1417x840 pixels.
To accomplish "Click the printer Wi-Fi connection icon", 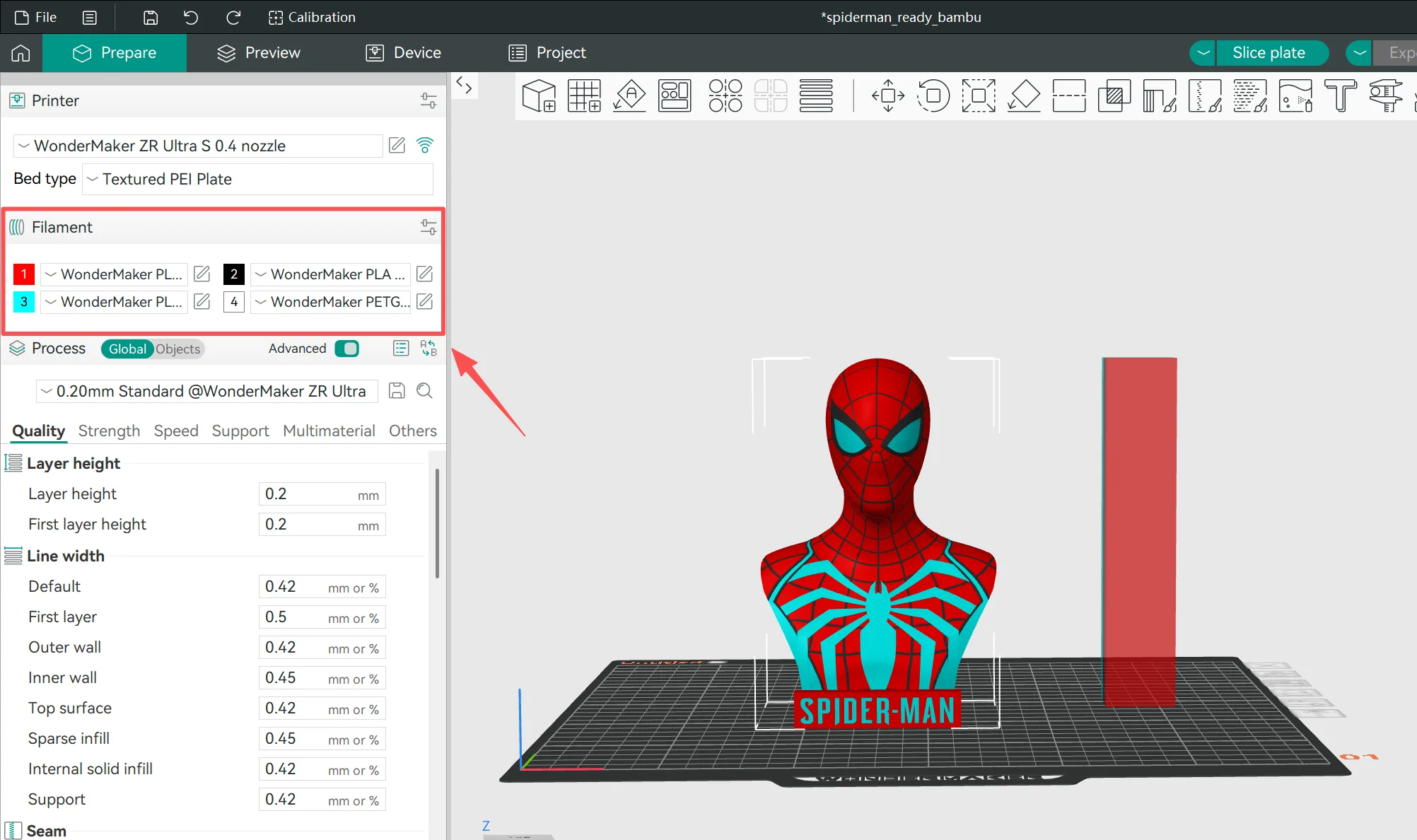I will coord(425,146).
